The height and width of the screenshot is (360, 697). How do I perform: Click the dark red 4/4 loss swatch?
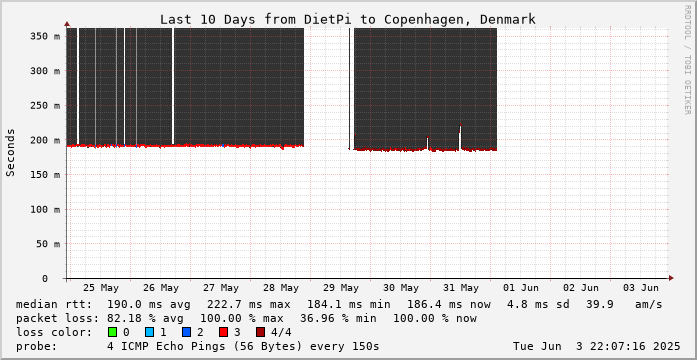point(261,332)
